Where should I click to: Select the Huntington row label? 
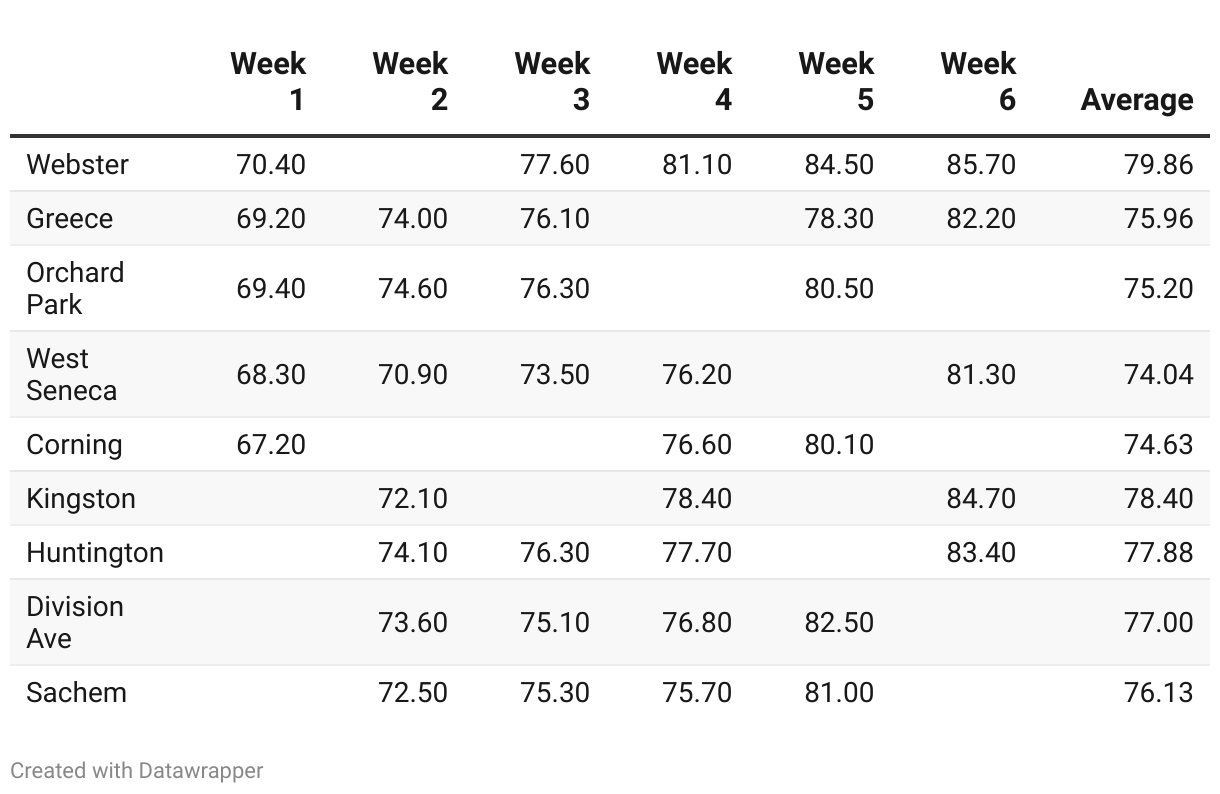pyautogui.click(x=94, y=552)
